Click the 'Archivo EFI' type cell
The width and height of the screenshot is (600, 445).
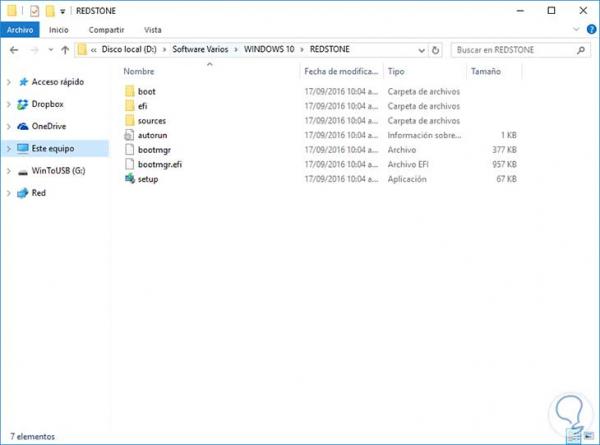(x=408, y=165)
